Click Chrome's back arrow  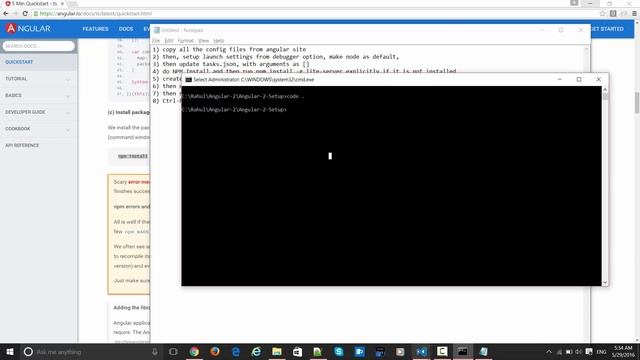coord(6,13)
